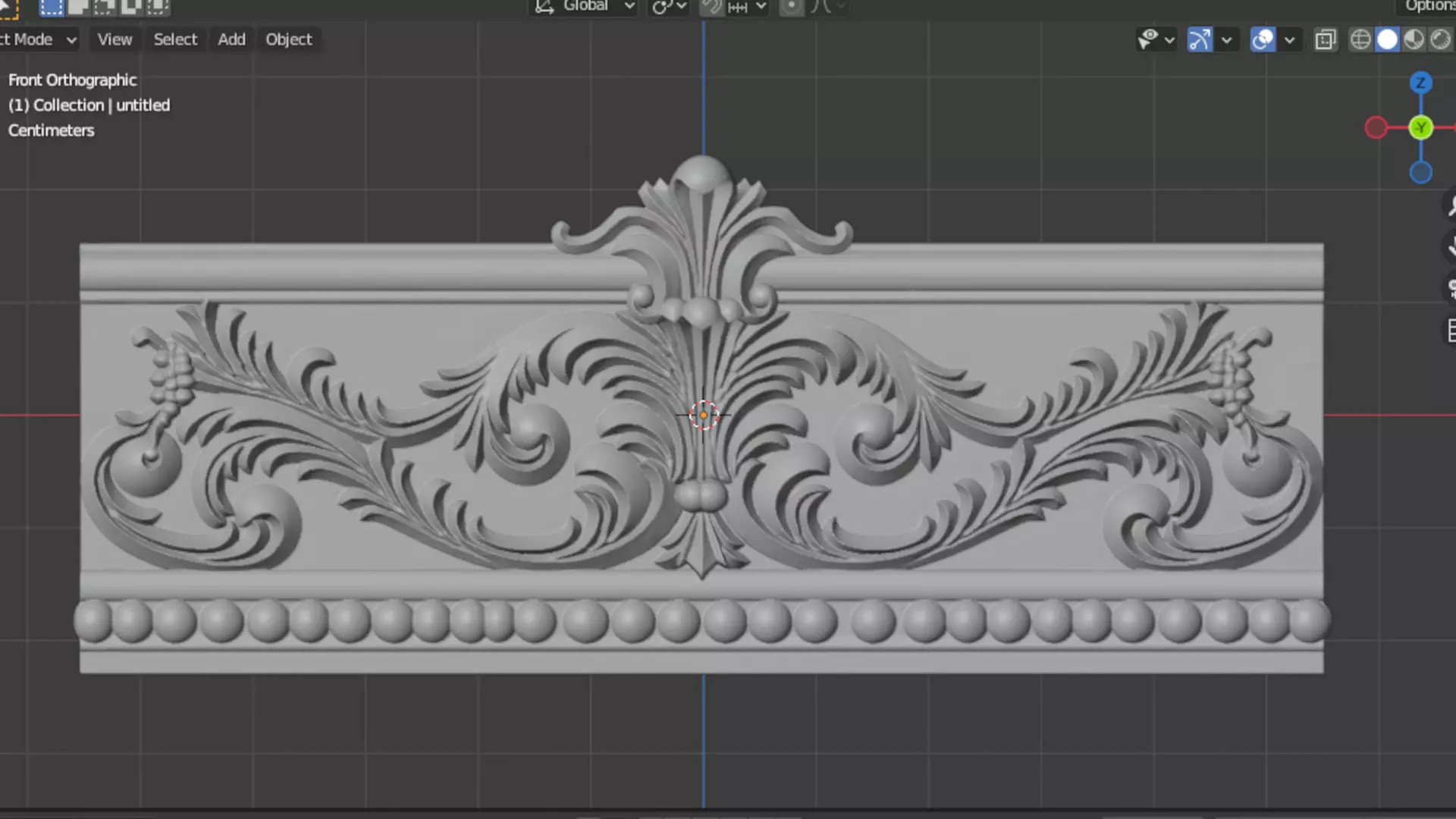Click the red negative X axis circle

(1376, 127)
